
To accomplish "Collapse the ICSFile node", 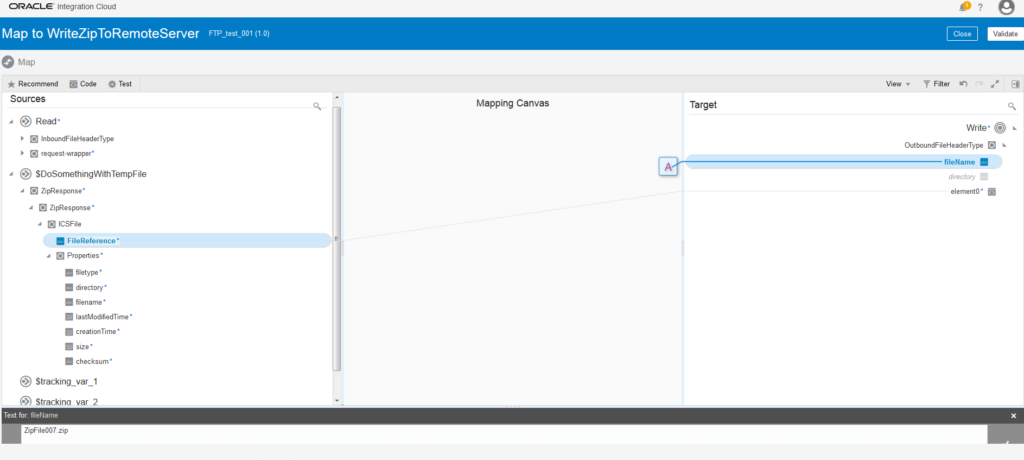I will tap(40, 224).
